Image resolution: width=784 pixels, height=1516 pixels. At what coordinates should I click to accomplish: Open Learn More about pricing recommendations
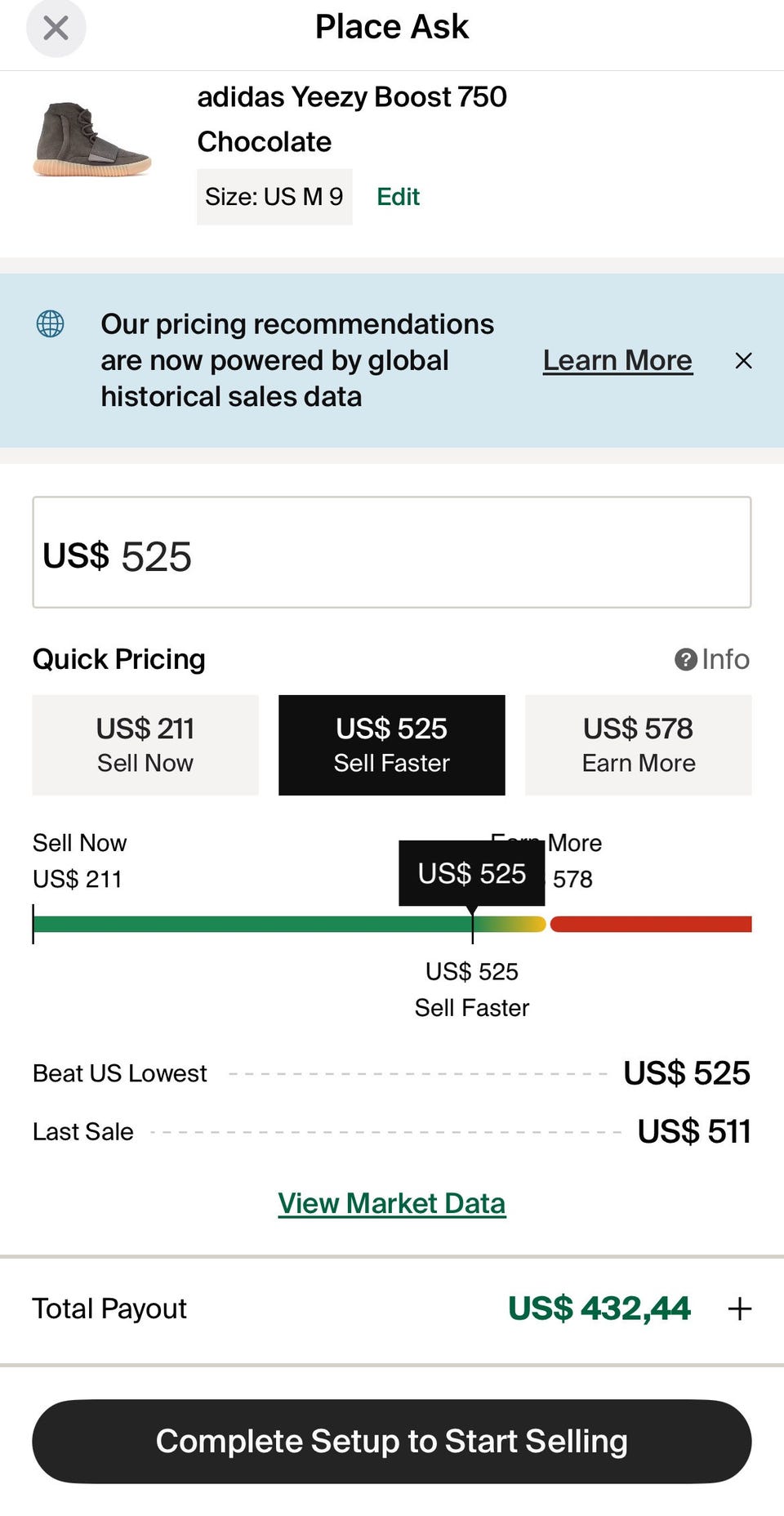point(617,361)
